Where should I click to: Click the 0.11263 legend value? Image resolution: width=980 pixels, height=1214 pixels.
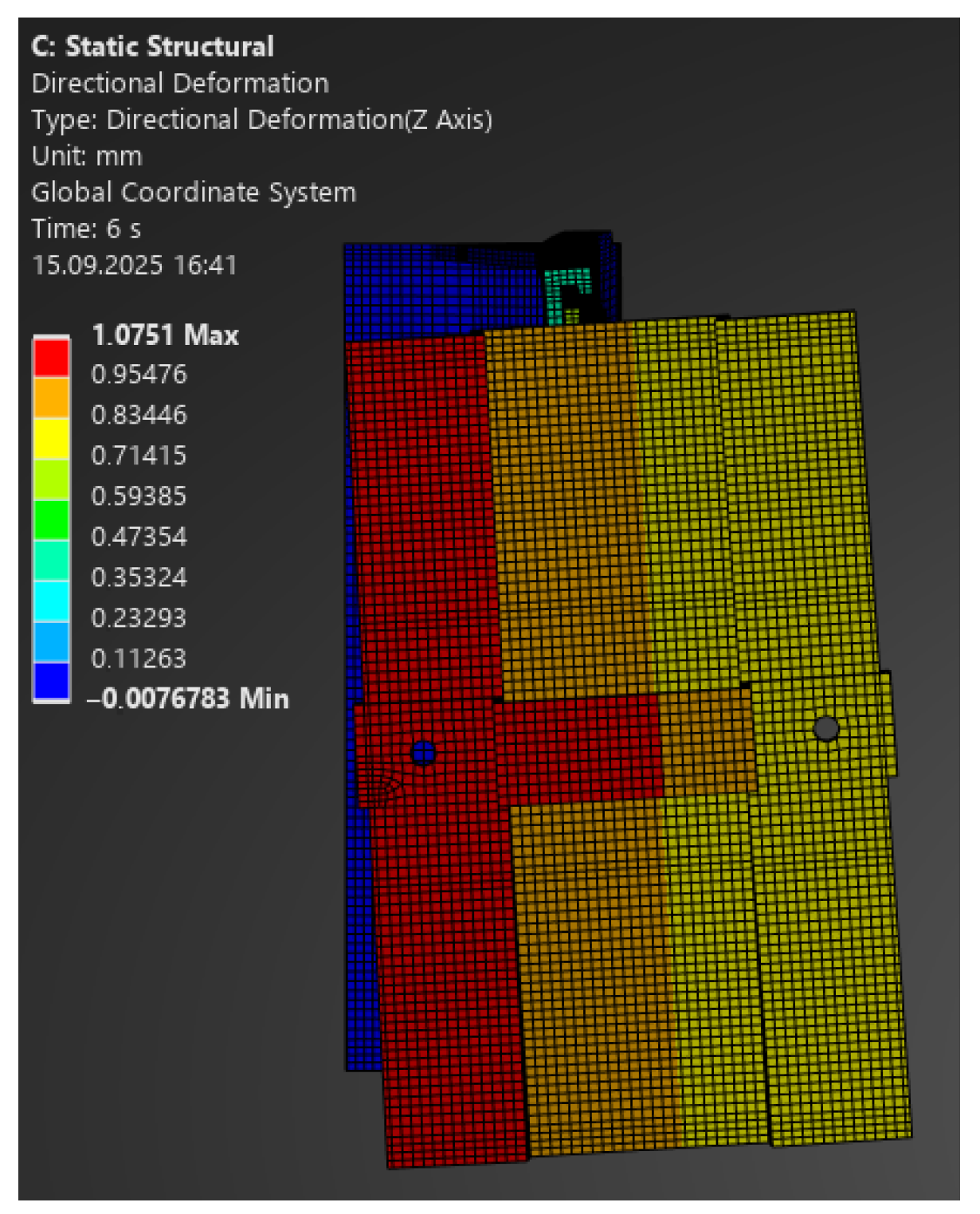point(139,659)
